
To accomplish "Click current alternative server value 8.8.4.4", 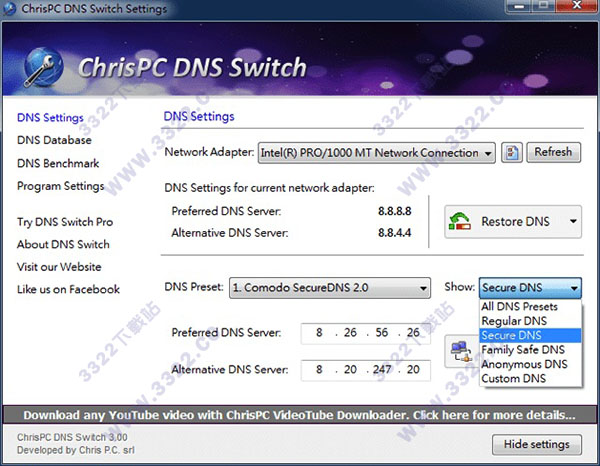I will click(395, 233).
